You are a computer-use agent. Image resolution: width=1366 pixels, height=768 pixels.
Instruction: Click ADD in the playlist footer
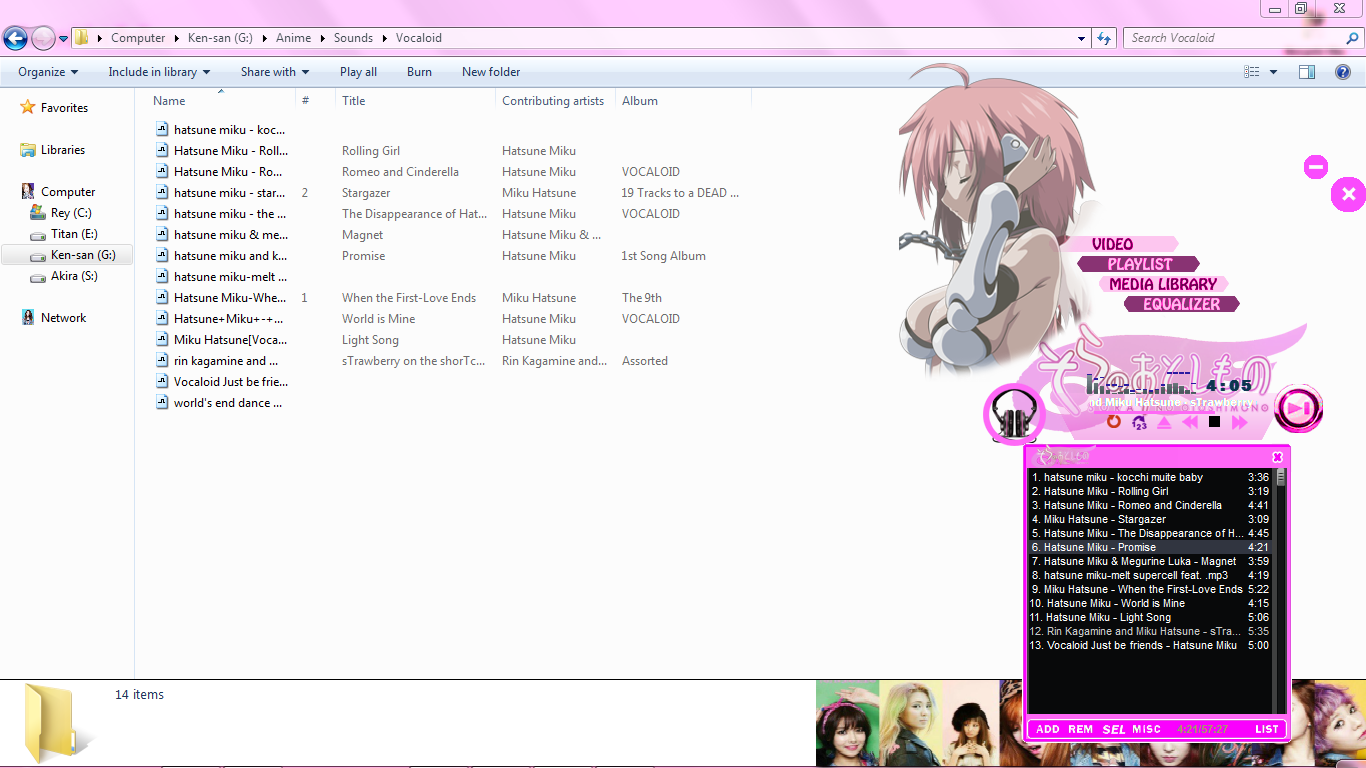[1048, 729]
